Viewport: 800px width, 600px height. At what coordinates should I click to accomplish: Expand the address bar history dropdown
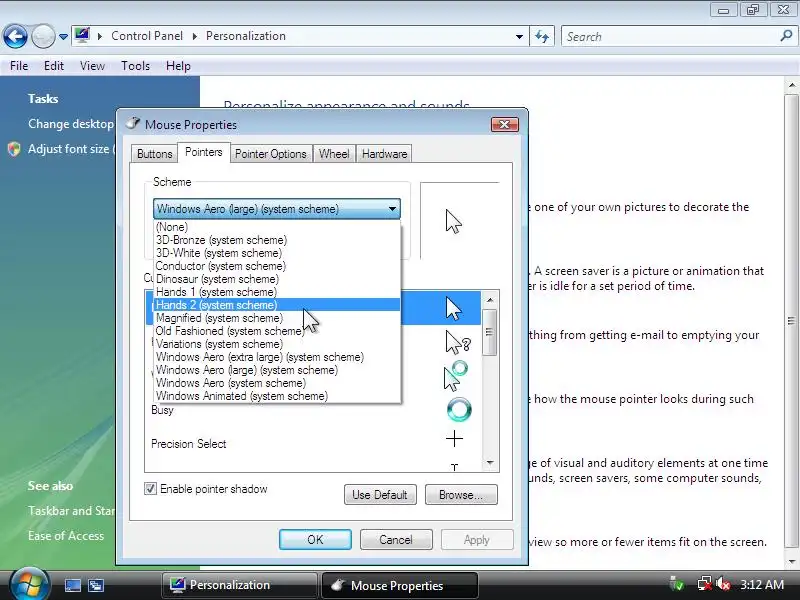pos(519,37)
